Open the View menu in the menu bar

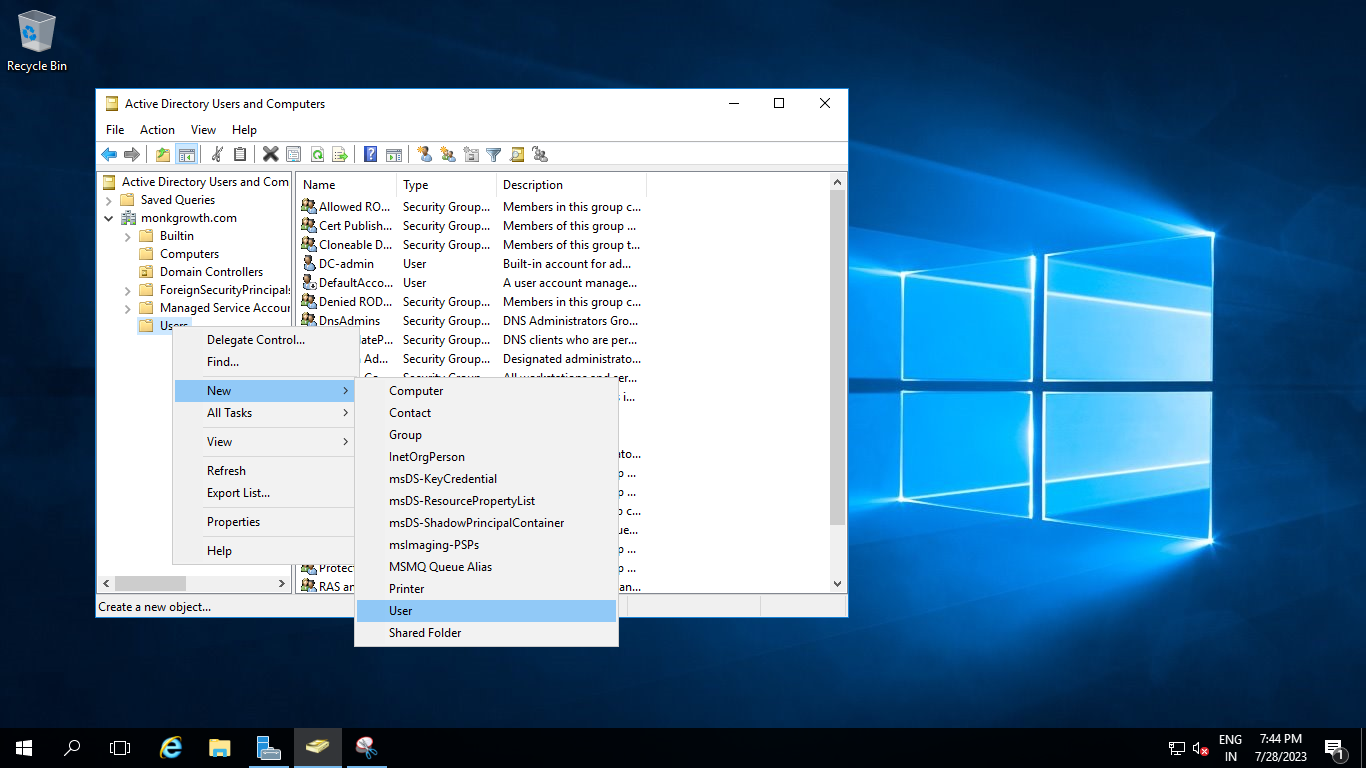click(203, 130)
